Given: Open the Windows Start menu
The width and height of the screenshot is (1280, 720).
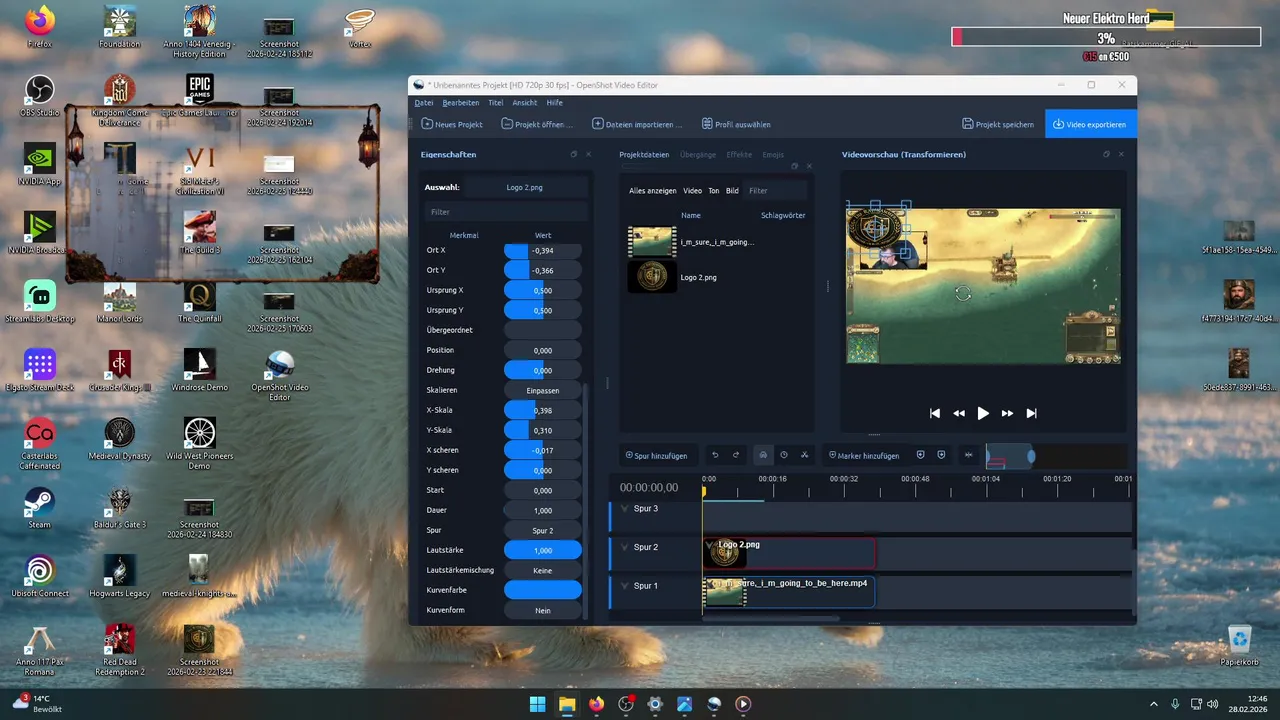Looking at the screenshot, I should tap(537, 704).
